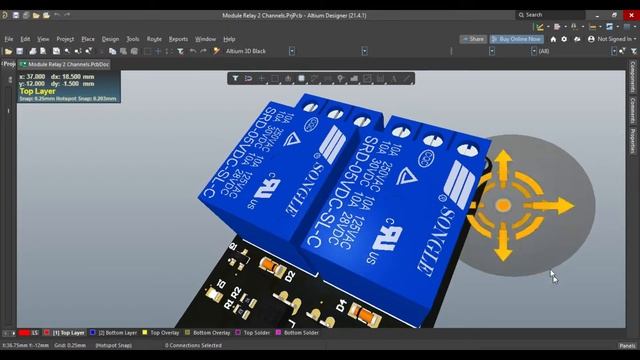Open the Components side panel tab
This screenshot has height=360, width=640.
pyautogui.click(x=632, y=76)
